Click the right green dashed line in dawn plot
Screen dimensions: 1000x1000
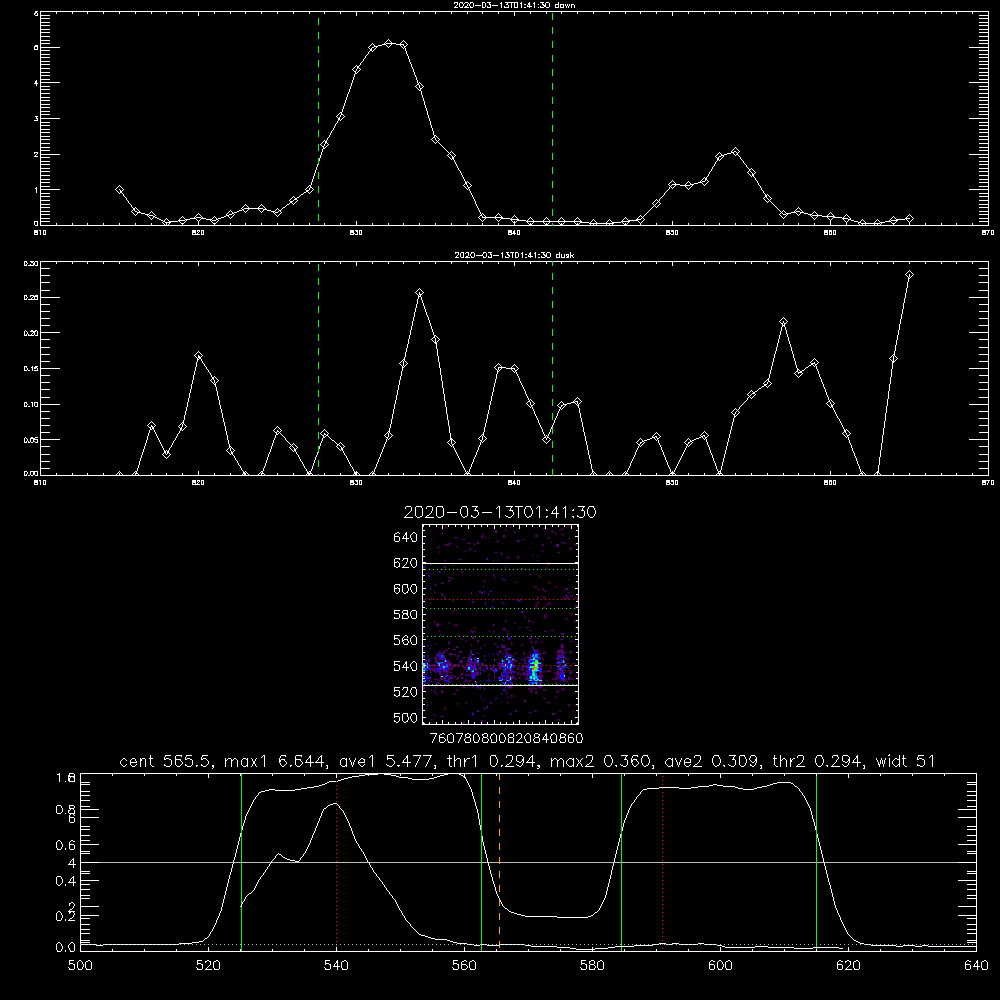[x=552, y=118]
